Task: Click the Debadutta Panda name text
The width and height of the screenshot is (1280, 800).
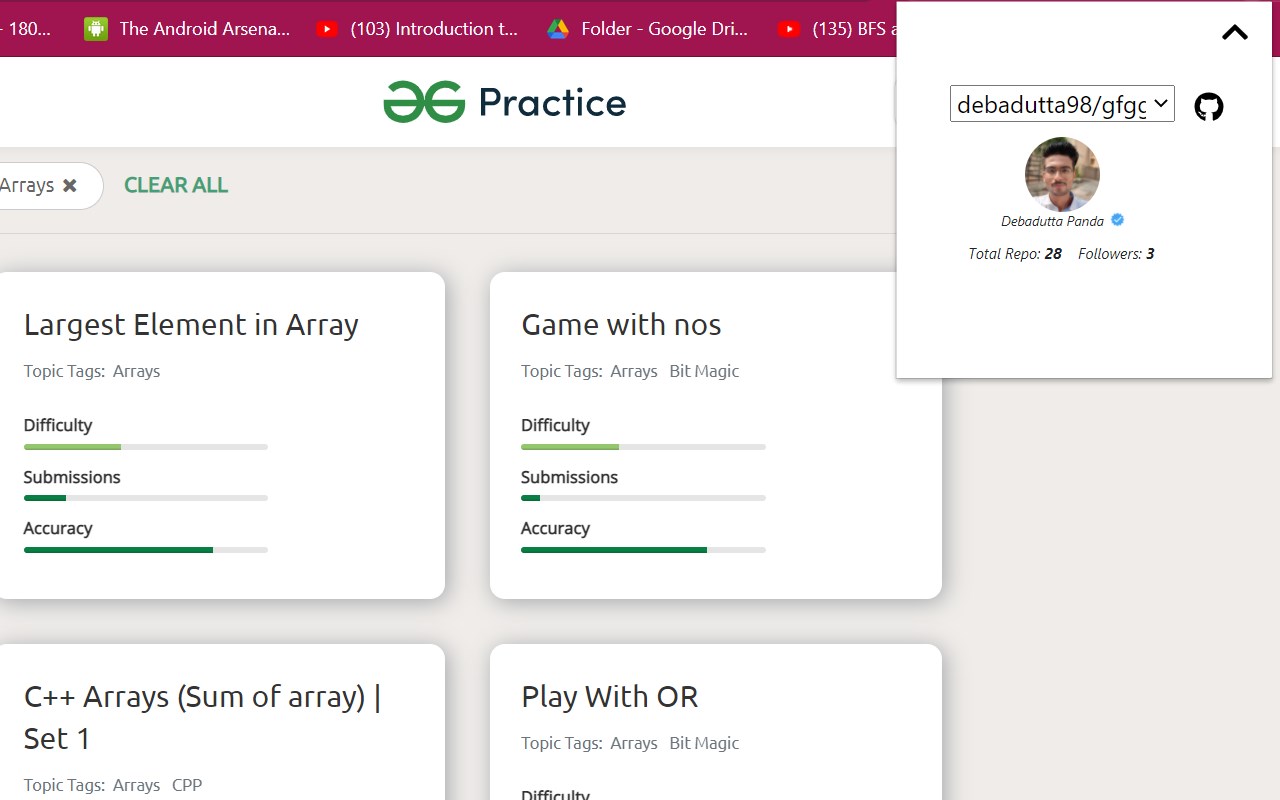Action: [1052, 221]
